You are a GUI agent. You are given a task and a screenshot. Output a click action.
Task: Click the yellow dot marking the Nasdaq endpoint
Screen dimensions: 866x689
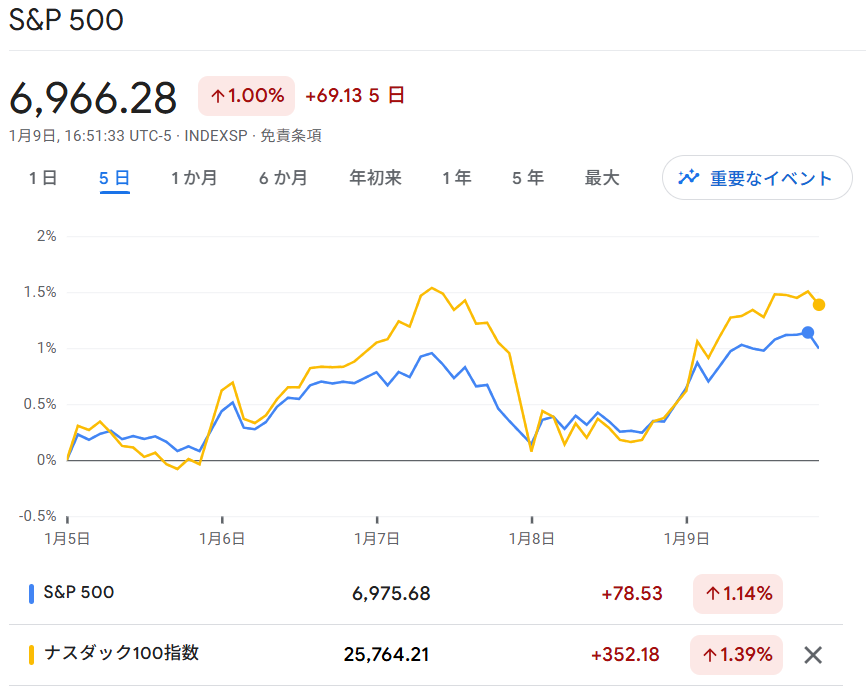click(x=818, y=303)
